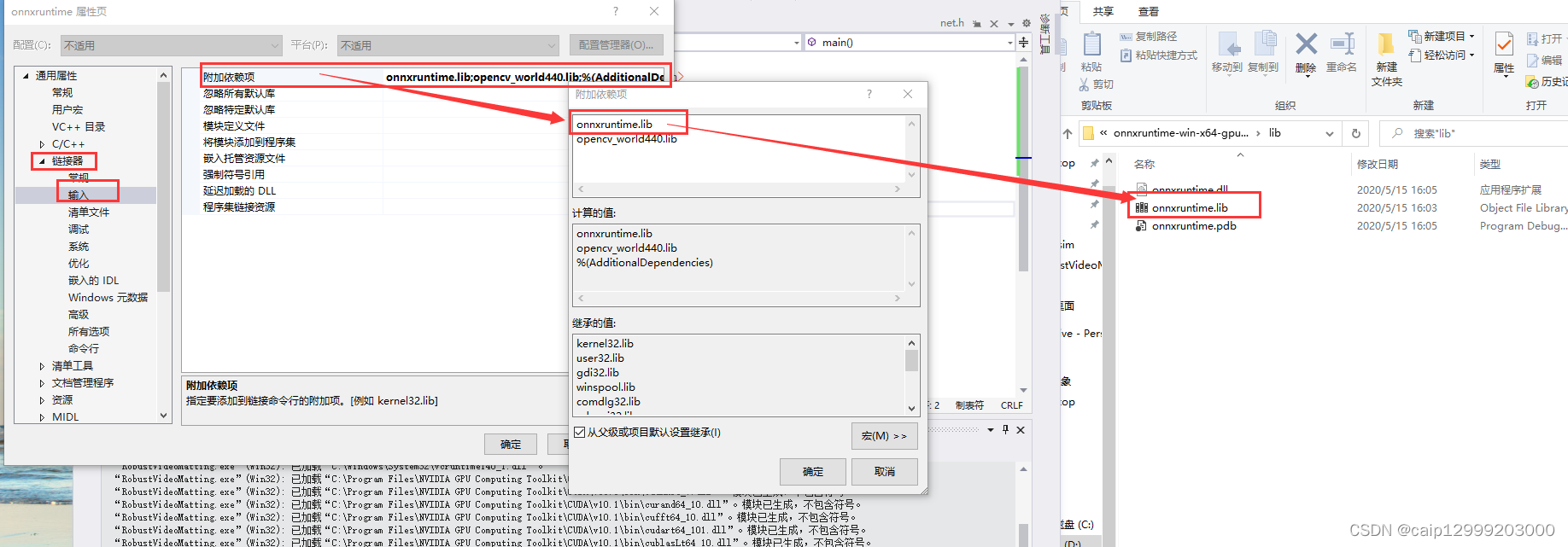1568x547 pixels.
Task: Collapse the 链接器 tree node
Action: (42, 160)
